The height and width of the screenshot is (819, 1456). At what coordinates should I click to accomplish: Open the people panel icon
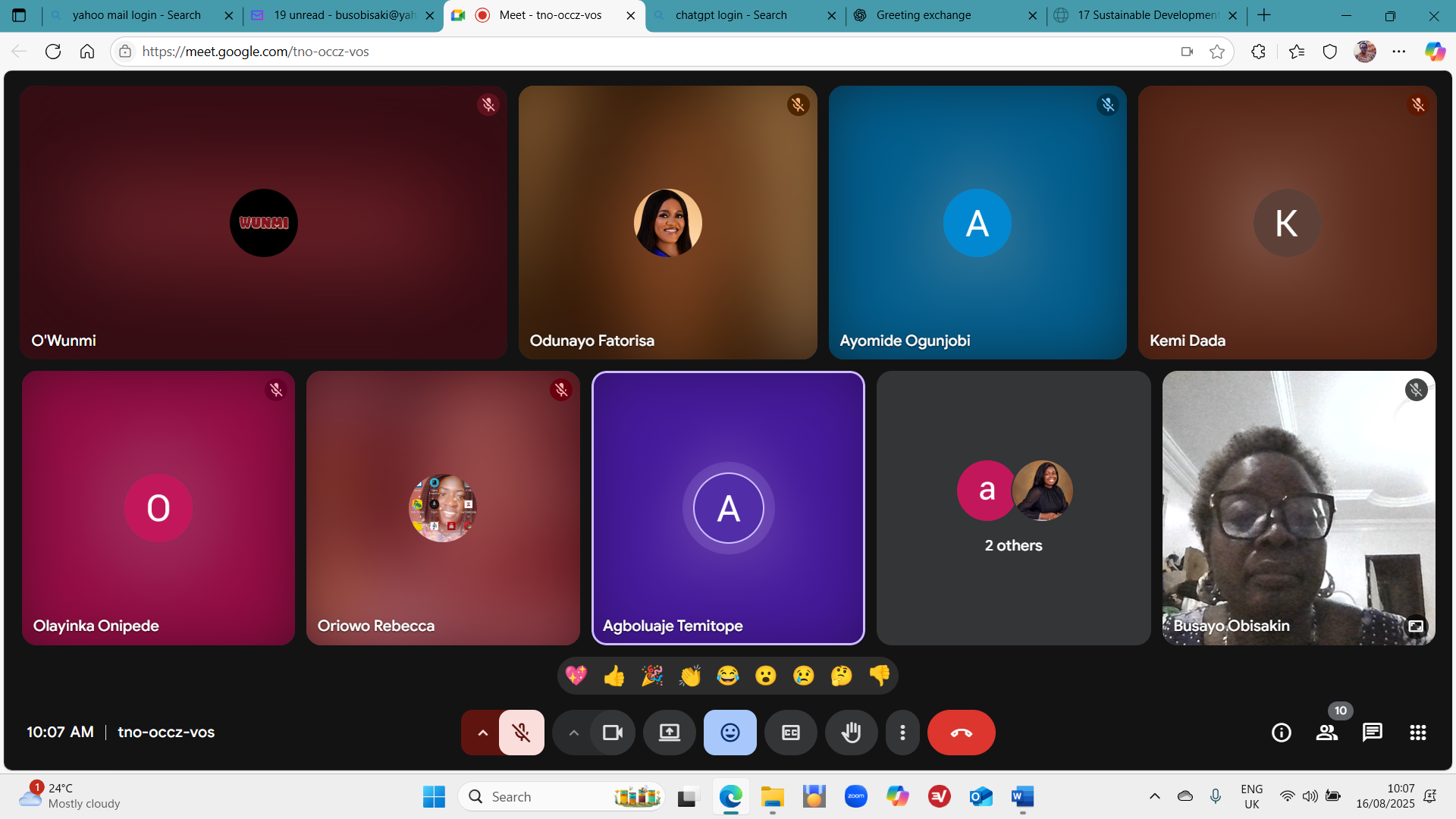tap(1327, 733)
